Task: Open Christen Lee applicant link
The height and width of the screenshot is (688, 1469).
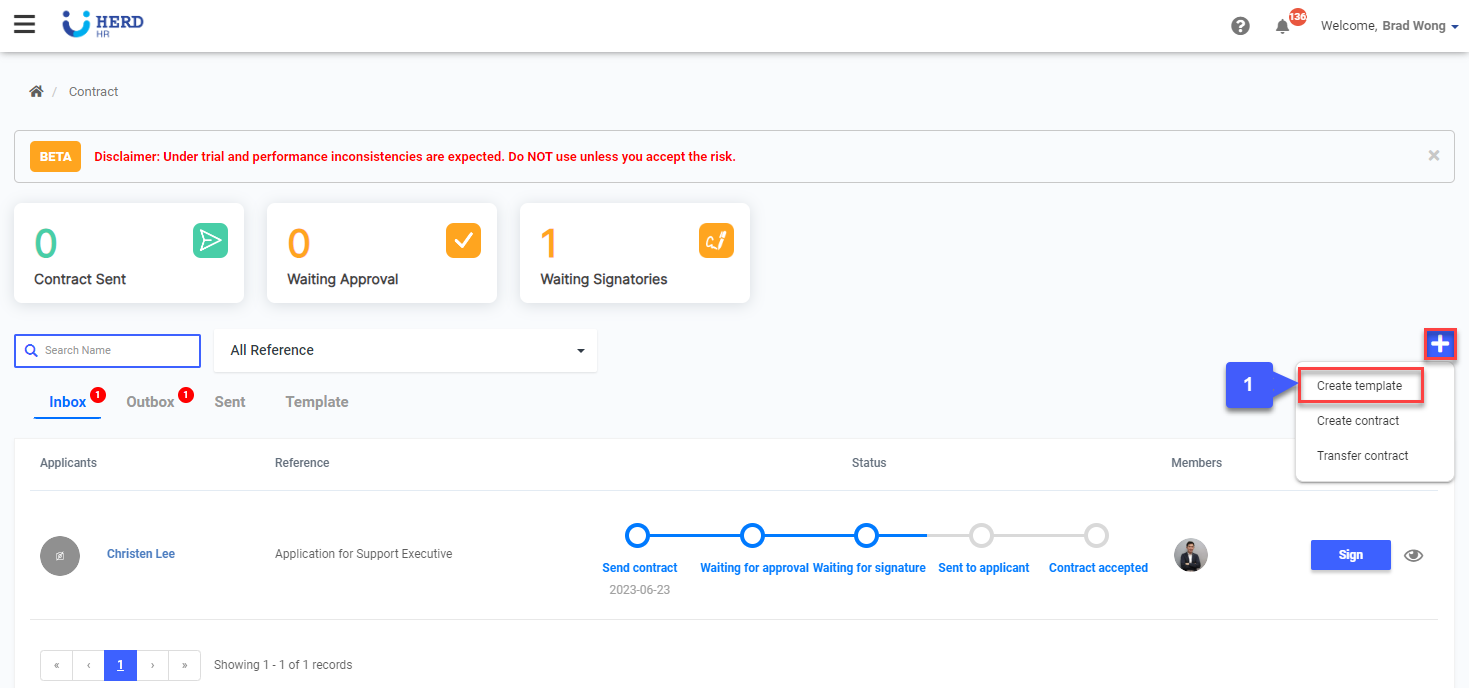Action: [x=141, y=554]
